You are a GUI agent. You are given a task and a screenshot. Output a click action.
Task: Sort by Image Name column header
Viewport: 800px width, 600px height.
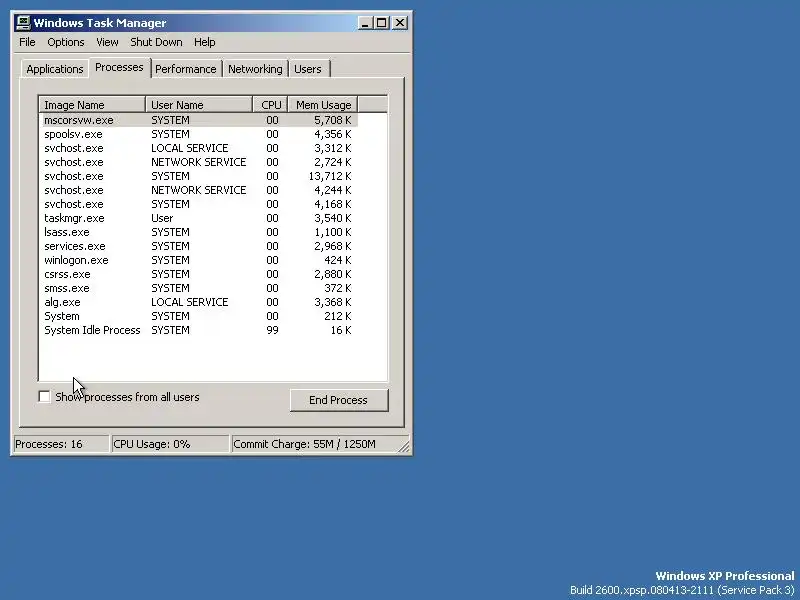pos(92,105)
